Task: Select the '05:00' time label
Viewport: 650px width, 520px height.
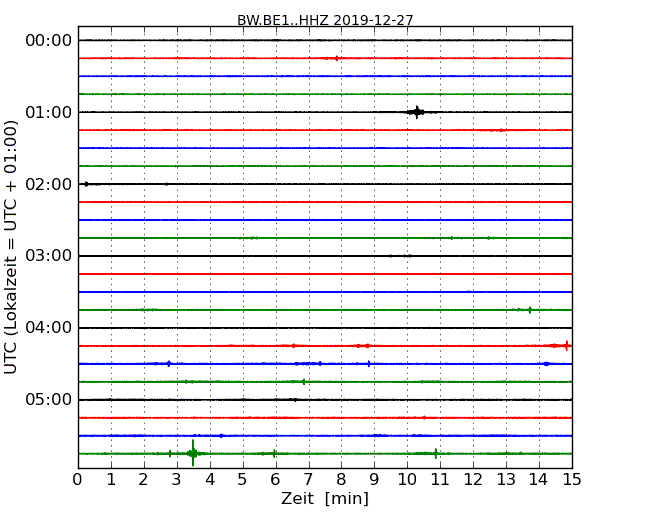Action: (49, 399)
